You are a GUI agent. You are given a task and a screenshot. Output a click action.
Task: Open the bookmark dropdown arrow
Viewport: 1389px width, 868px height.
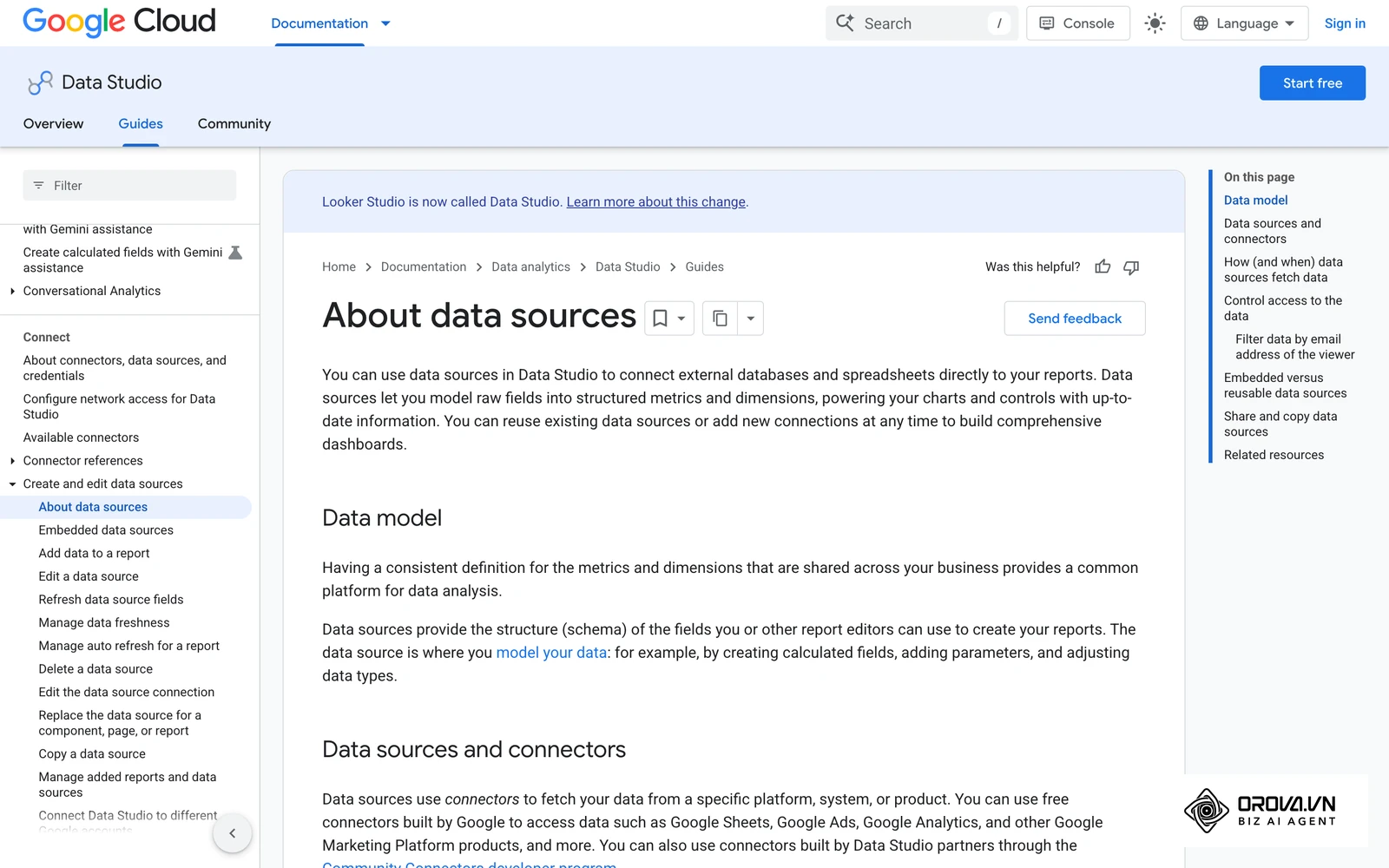click(682, 319)
